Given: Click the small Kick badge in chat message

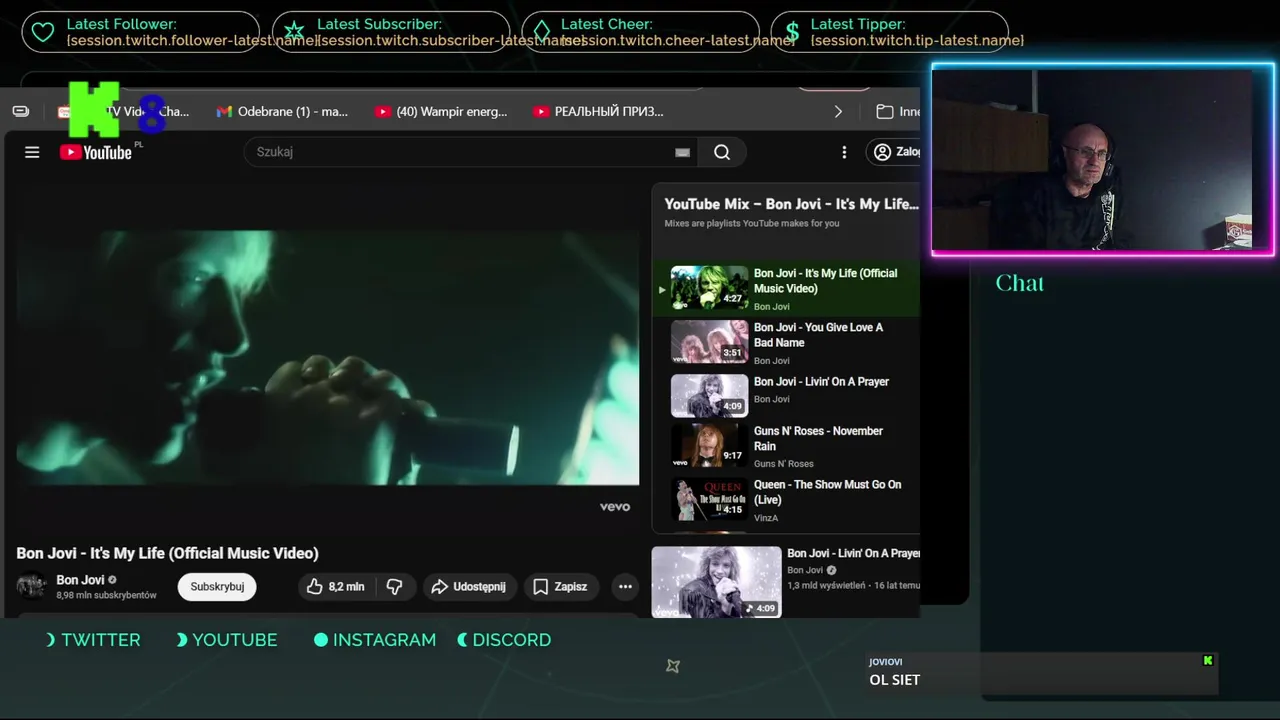Looking at the screenshot, I should coord(1208,660).
